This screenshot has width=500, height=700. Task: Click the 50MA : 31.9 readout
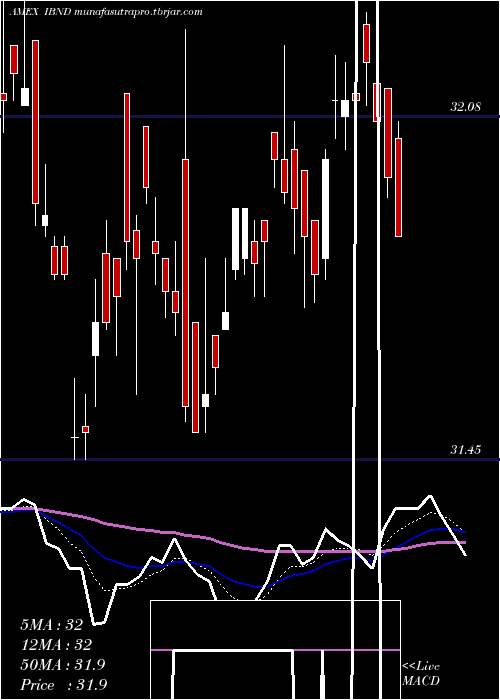(x=62, y=665)
